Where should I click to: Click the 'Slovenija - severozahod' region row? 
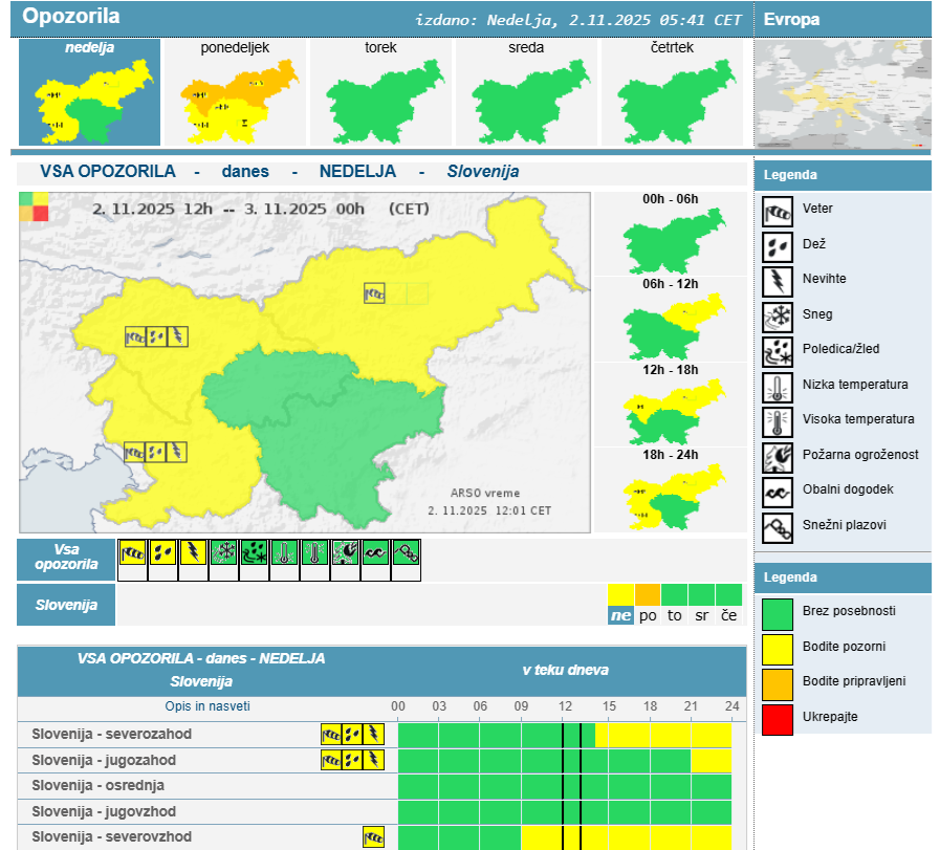[112, 734]
